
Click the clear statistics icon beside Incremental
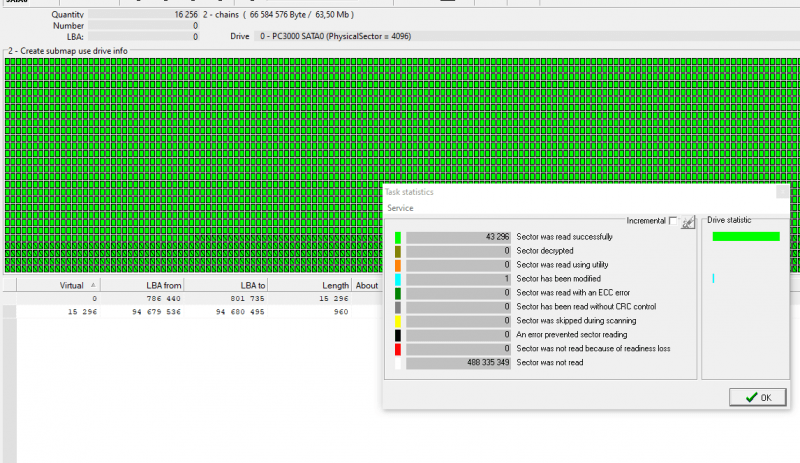coord(687,222)
